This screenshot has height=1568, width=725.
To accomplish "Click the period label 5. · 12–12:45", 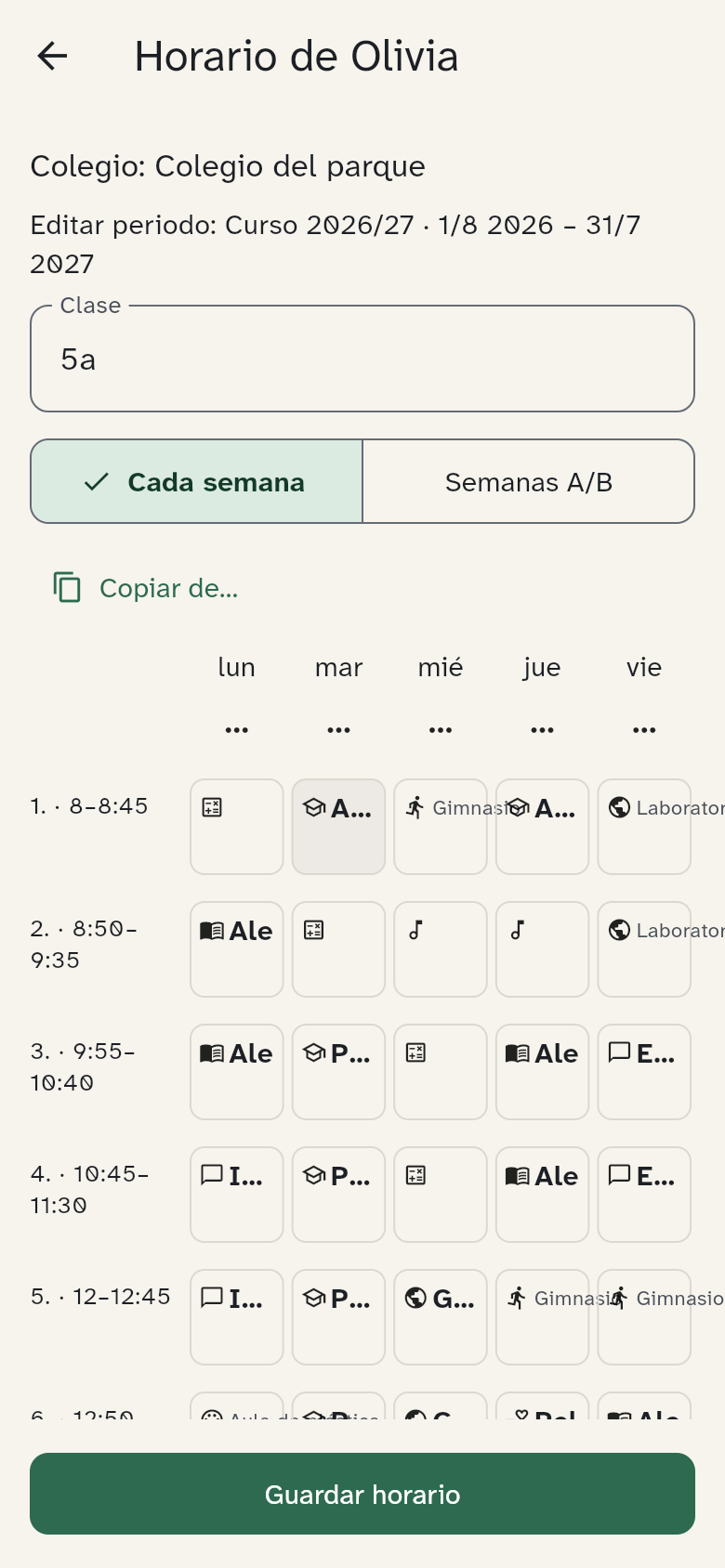I will pos(100,1297).
